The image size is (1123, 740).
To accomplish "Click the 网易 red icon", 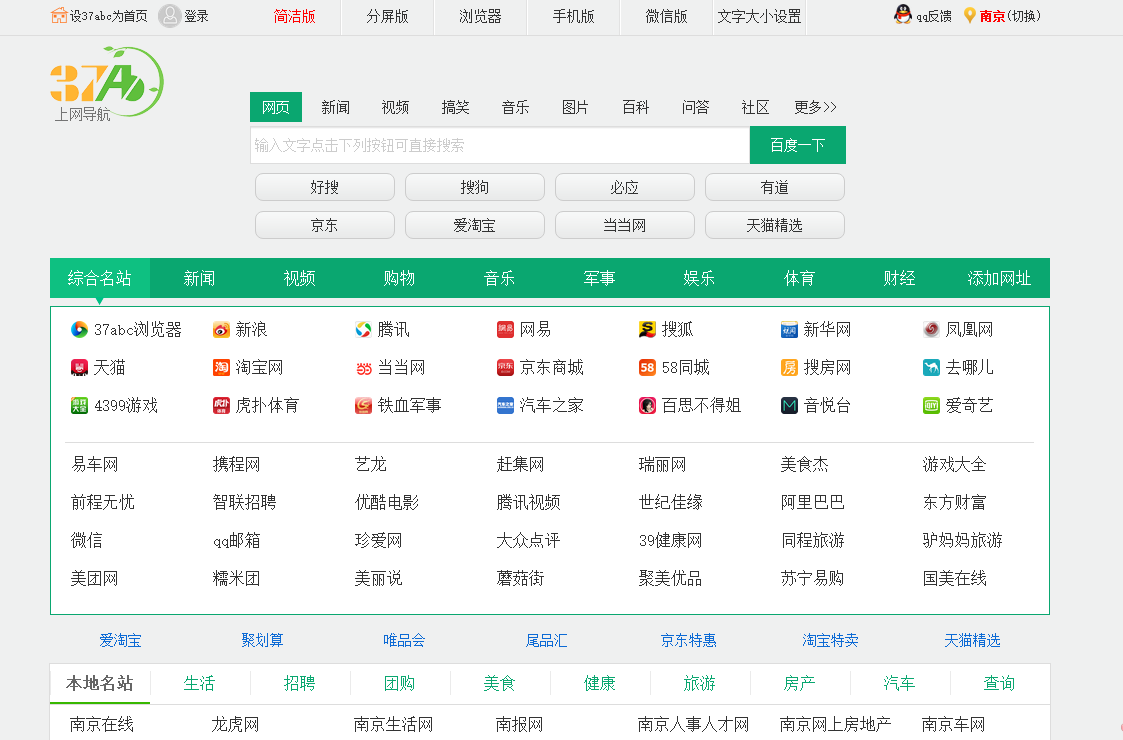I will [506, 330].
